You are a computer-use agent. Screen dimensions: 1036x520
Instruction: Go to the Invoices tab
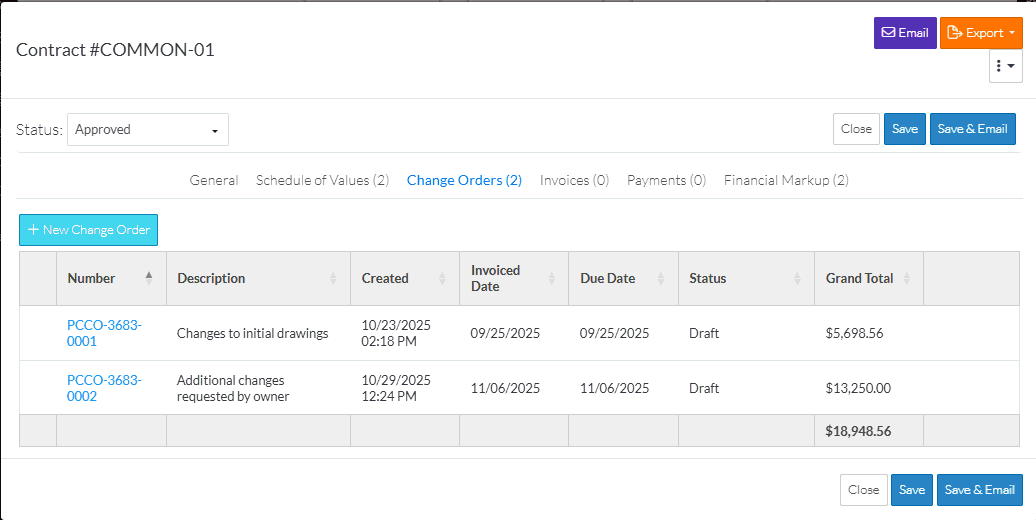pos(574,180)
